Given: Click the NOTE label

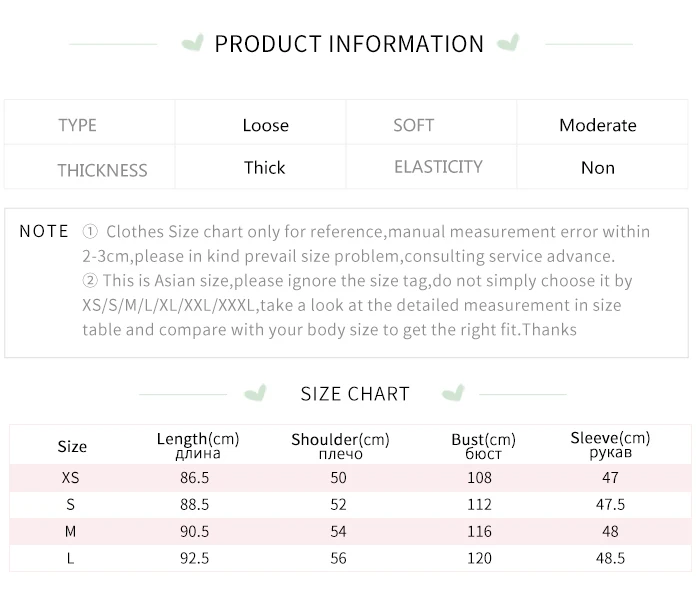Looking at the screenshot, I should pos(44,232).
